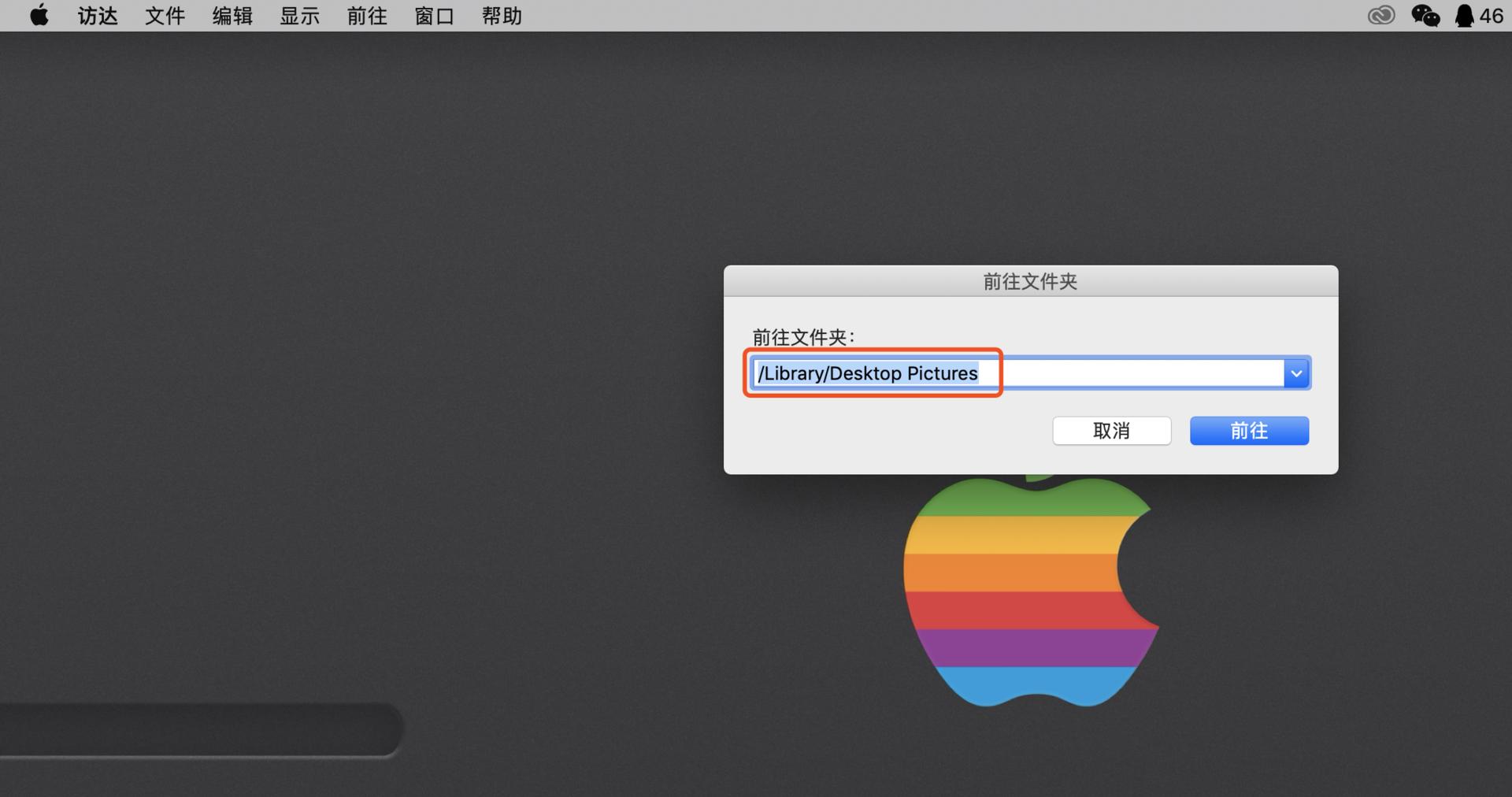
Task: Open WeChat from the menu bar
Action: 1424,15
